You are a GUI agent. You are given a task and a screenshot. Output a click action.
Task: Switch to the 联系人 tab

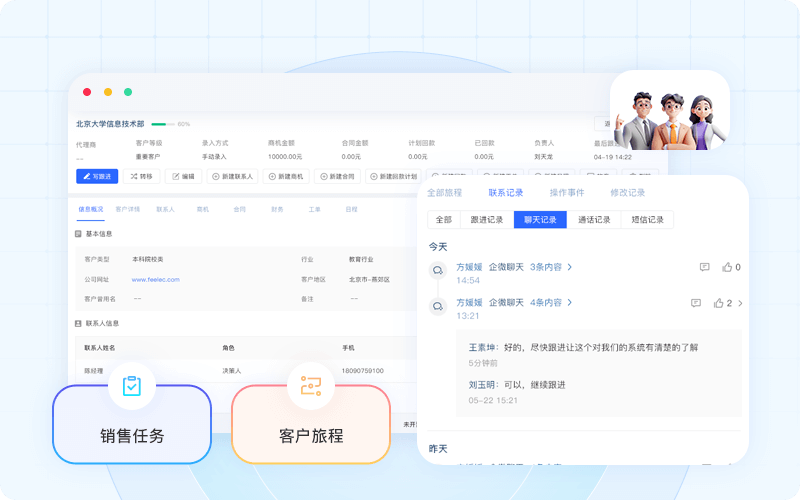(x=165, y=210)
